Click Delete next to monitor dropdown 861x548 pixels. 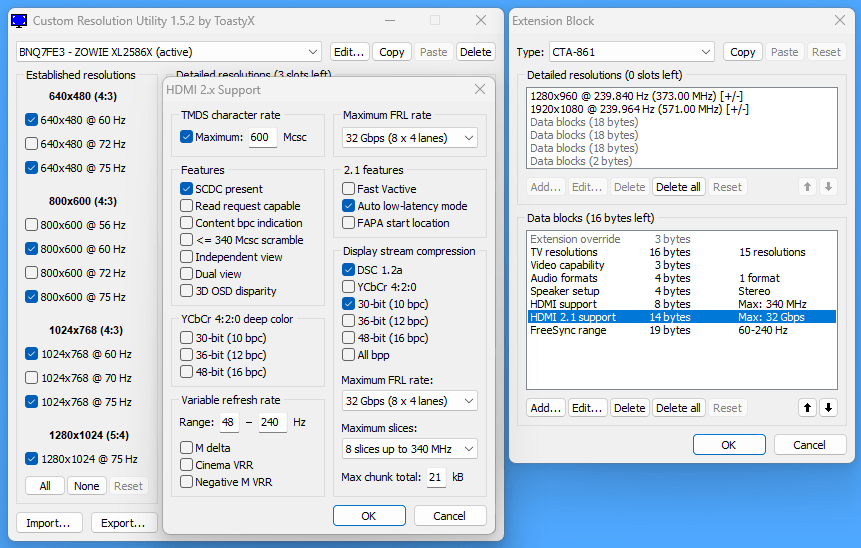(476, 52)
